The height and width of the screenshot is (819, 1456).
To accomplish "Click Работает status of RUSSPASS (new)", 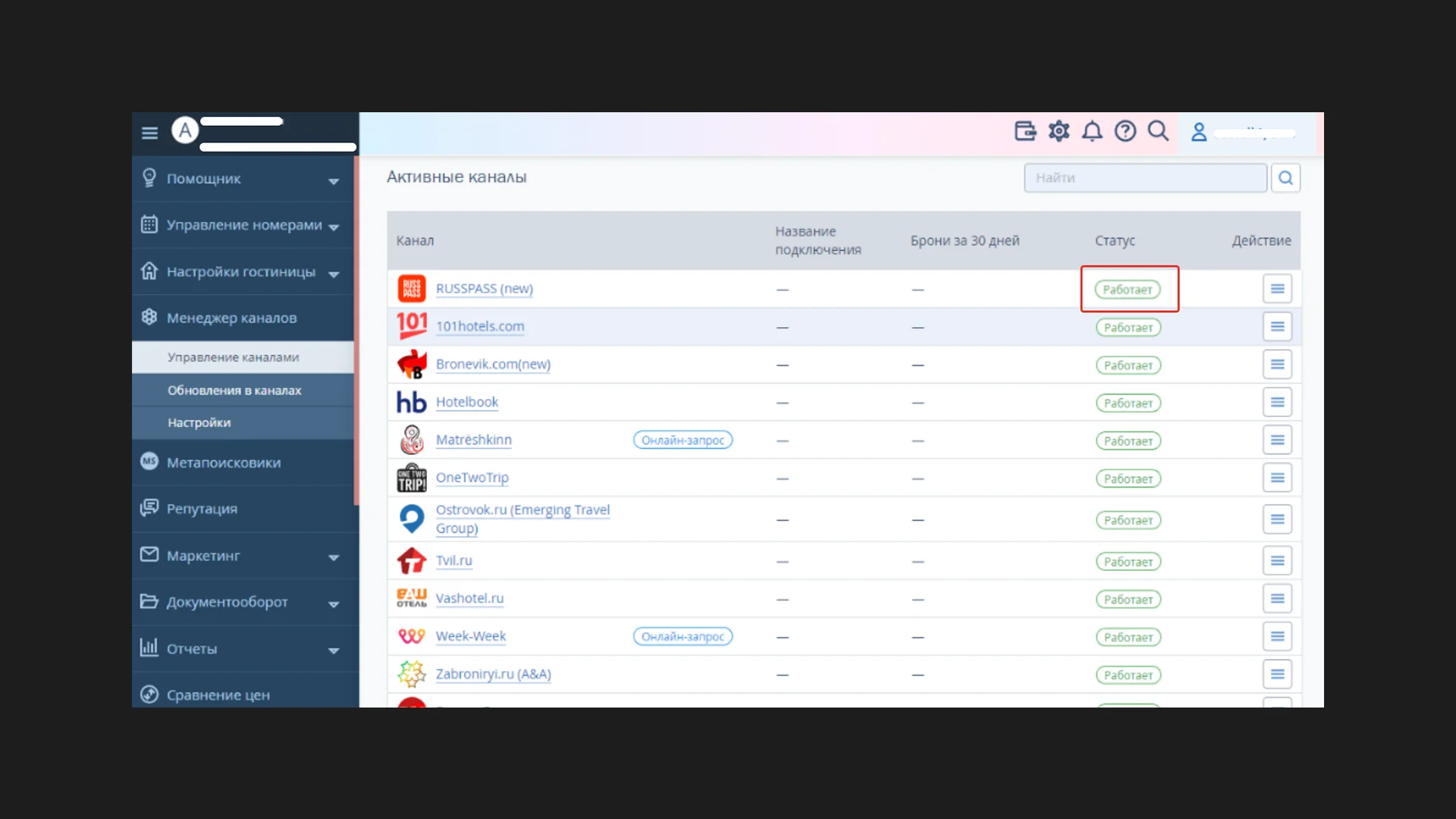I will coord(1127,290).
